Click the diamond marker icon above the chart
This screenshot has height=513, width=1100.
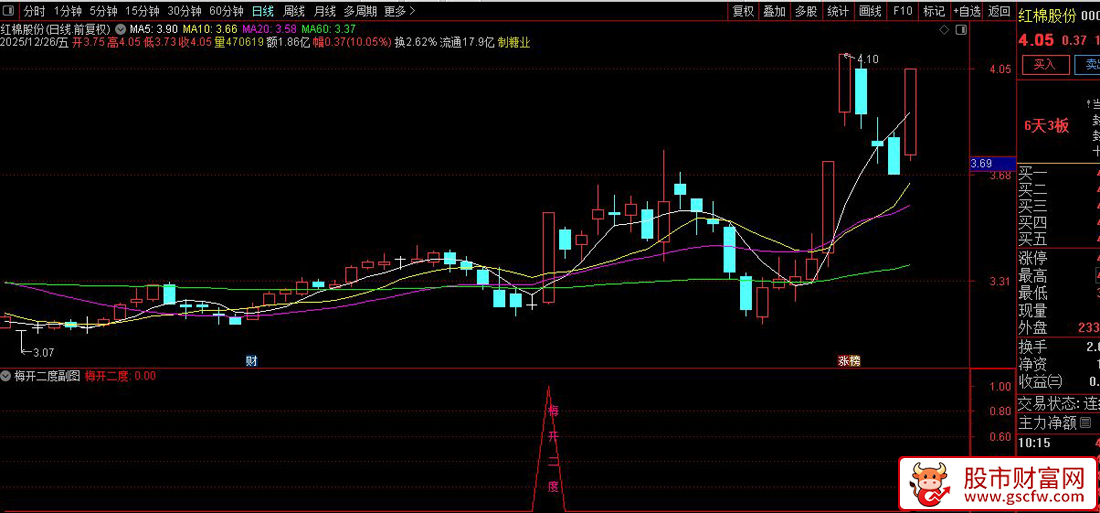(945, 30)
